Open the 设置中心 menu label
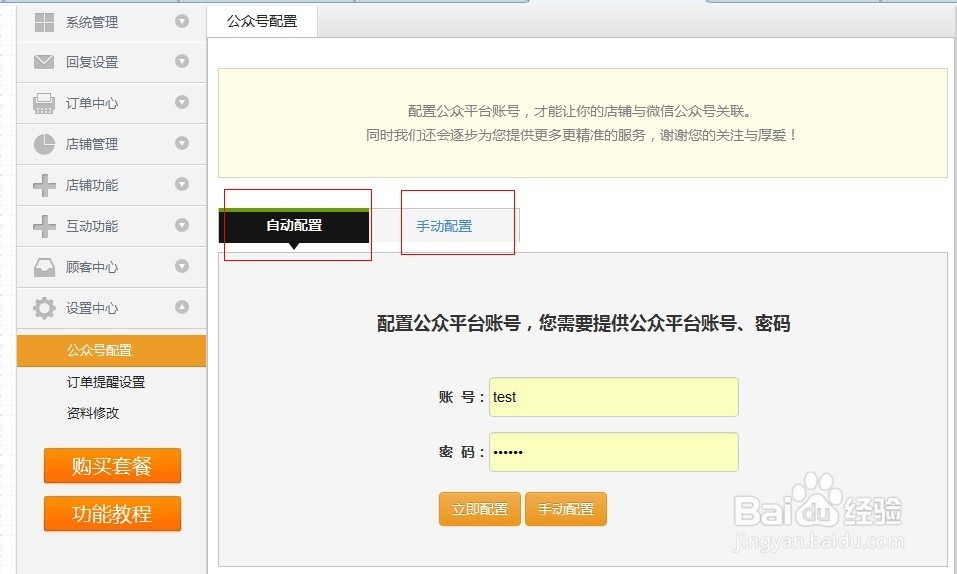The width and height of the screenshot is (957, 574). (x=92, y=308)
